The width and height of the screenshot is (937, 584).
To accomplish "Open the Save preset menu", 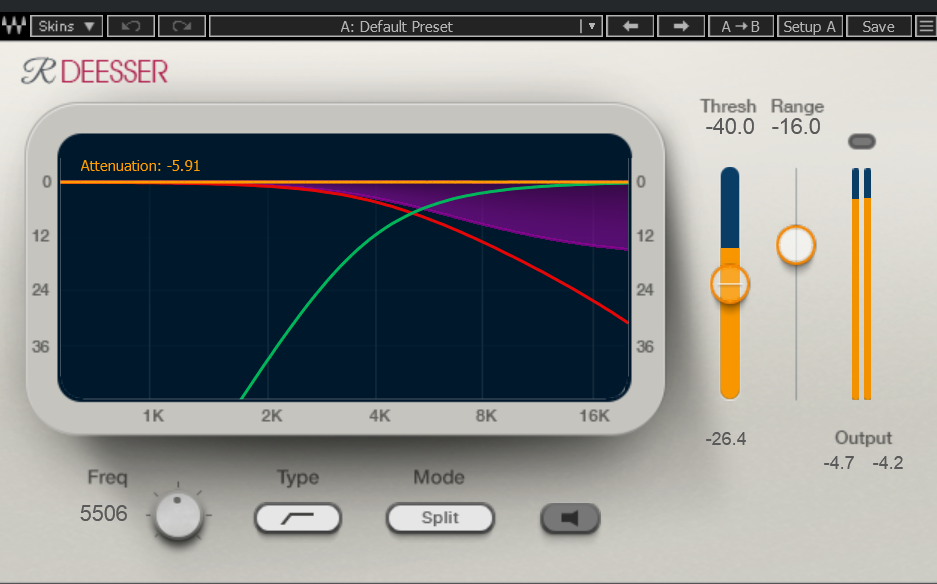I will pos(878,26).
